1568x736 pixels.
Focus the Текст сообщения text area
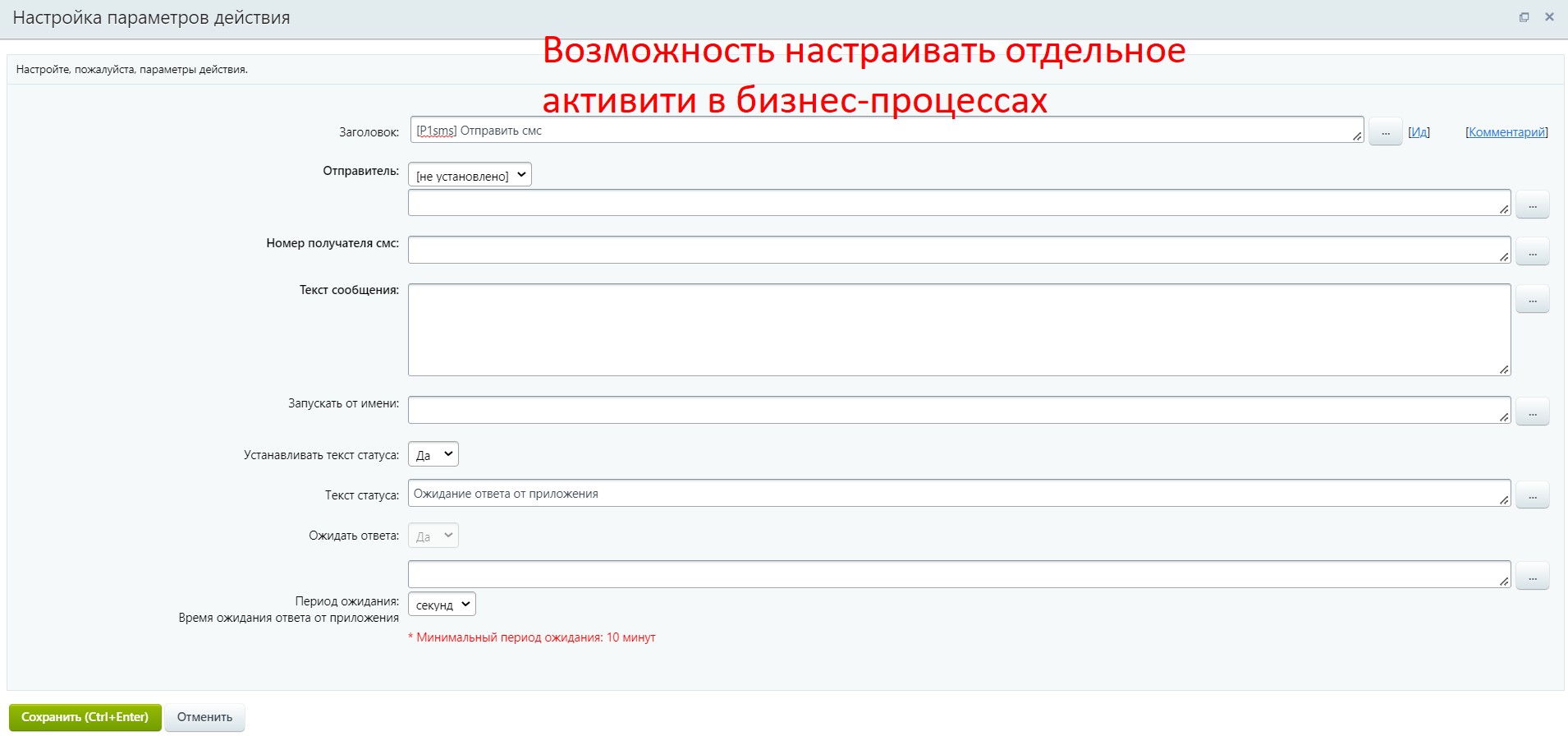point(958,330)
